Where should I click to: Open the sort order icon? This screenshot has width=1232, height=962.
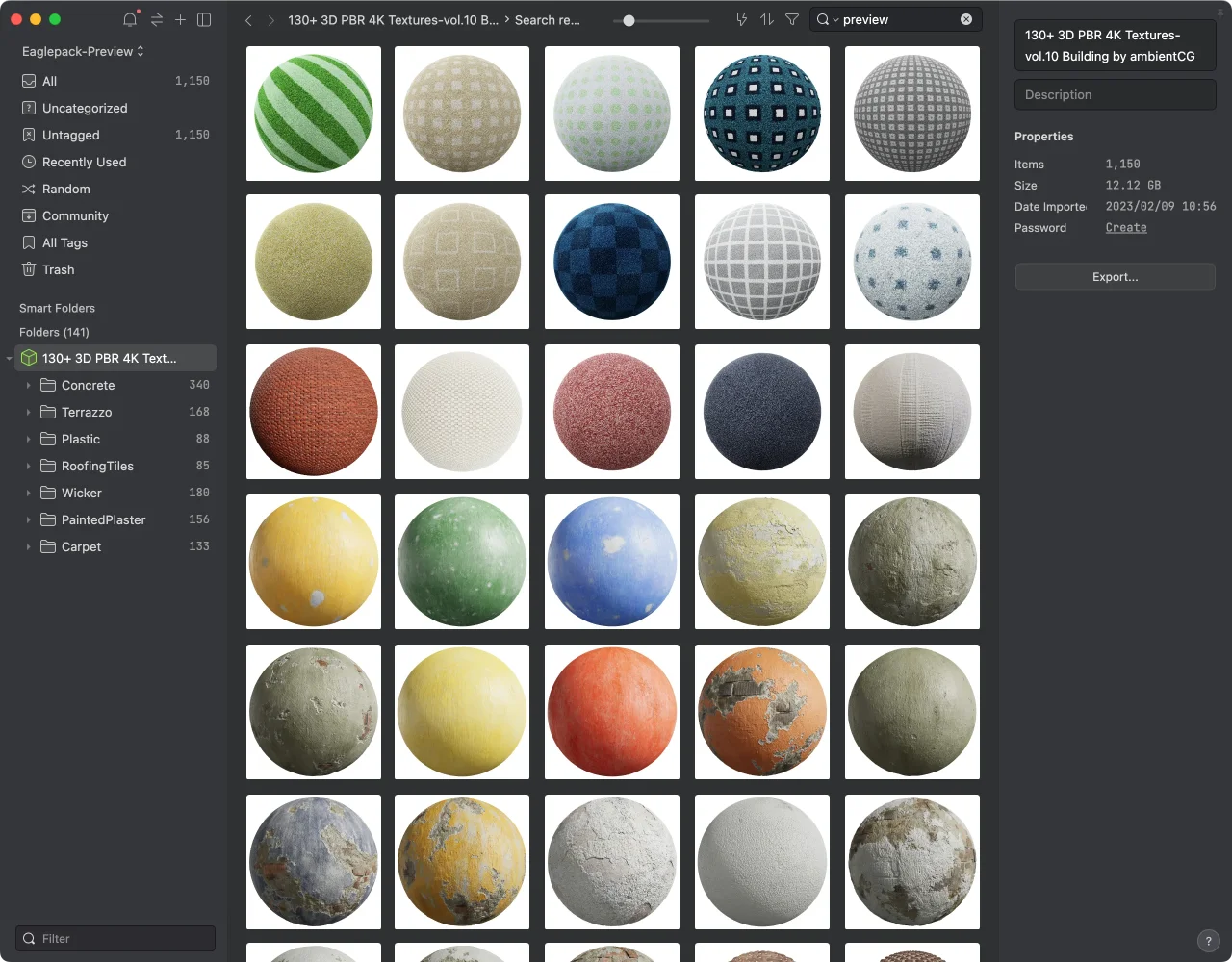[767, 19]
